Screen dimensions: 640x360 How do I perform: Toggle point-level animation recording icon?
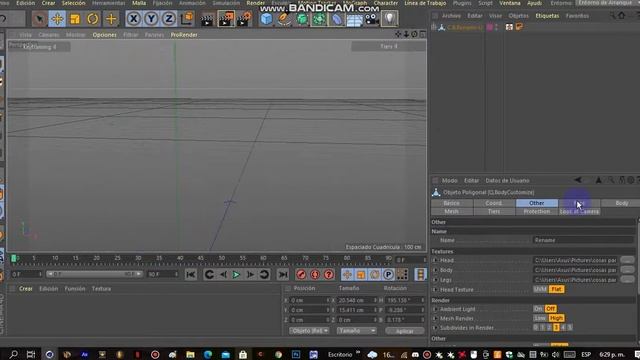click(x=402, y=274)
